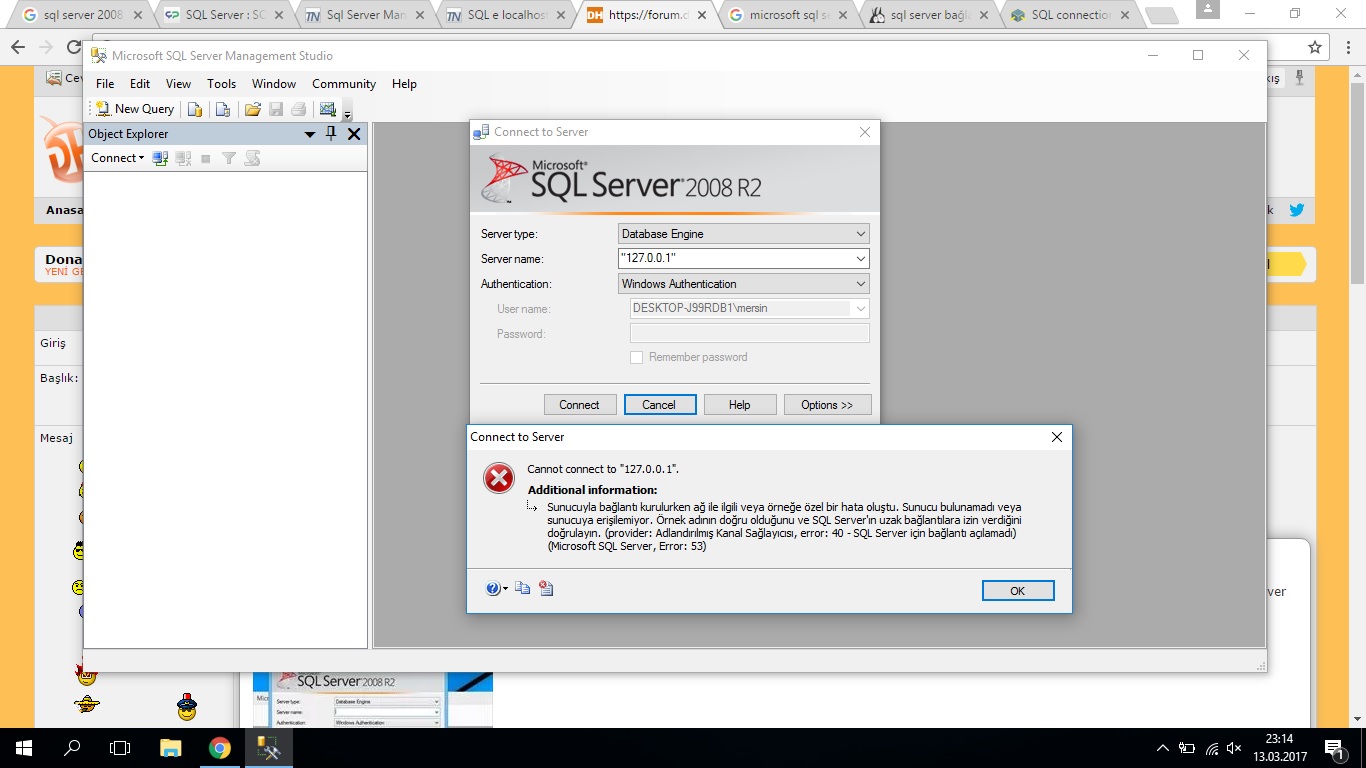
Task: Click the Additional information expand arrow
Action: tap(533, 507)
